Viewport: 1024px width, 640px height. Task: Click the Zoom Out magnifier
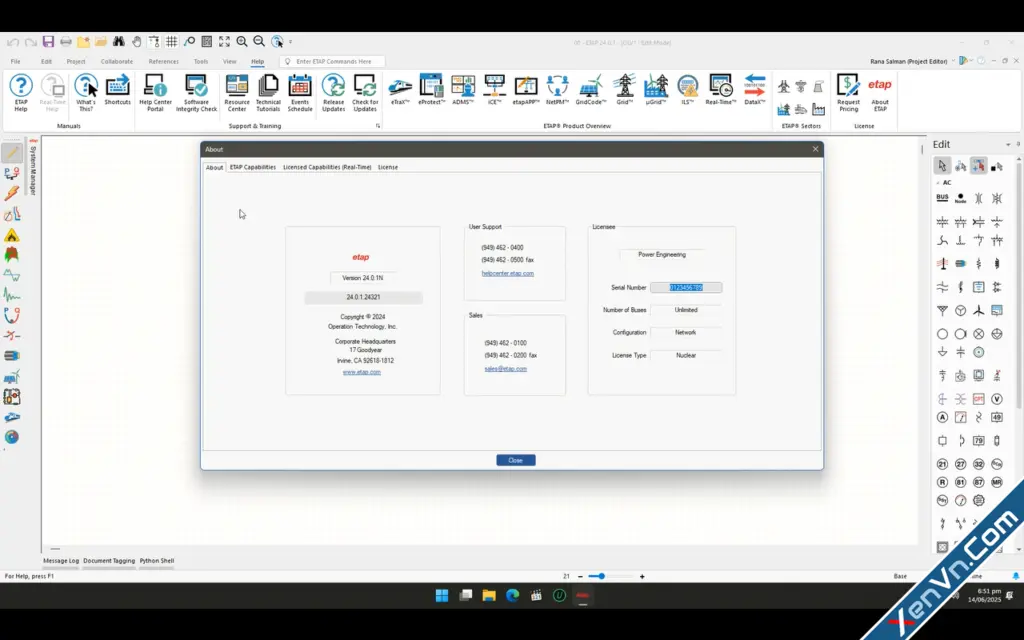click(259, 42)
